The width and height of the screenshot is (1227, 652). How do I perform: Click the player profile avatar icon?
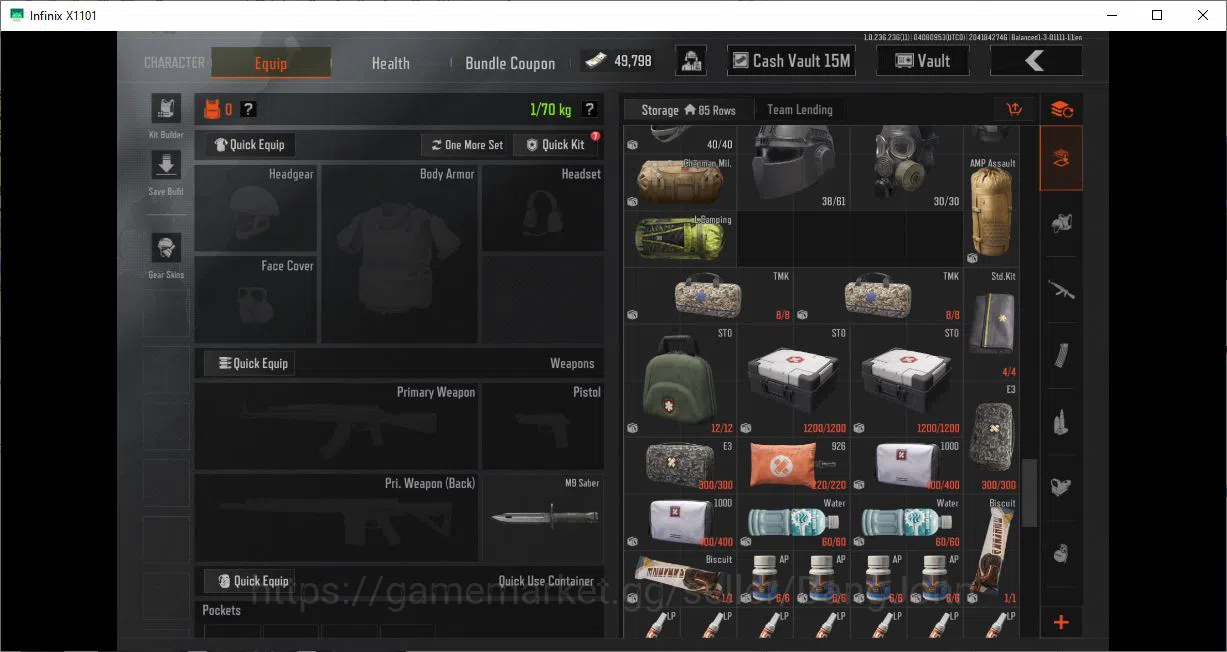(692, 61)
